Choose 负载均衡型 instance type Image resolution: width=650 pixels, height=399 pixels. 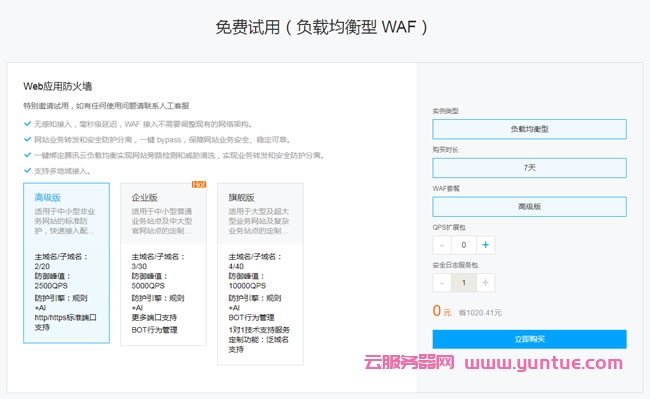[x=529, y=129]
